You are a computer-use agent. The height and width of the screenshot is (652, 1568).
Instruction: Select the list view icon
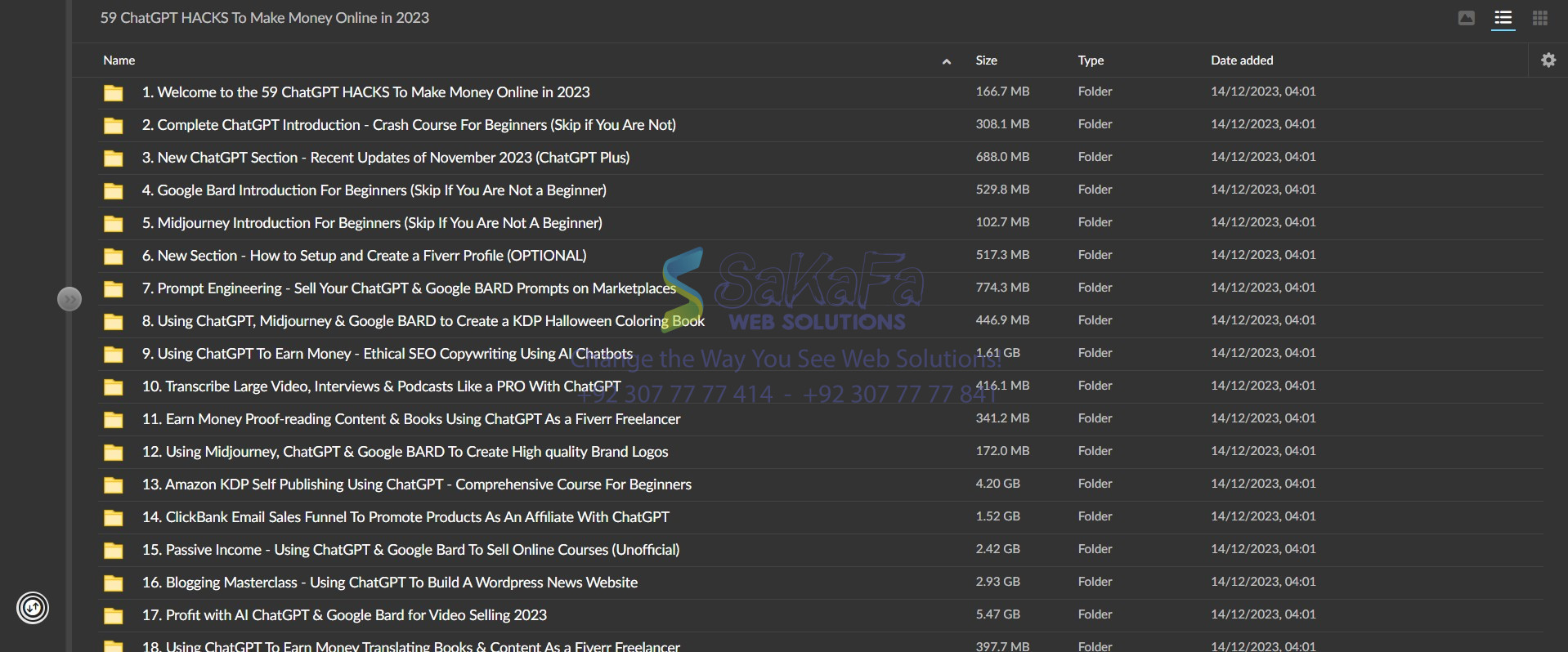click(1503, 18)
